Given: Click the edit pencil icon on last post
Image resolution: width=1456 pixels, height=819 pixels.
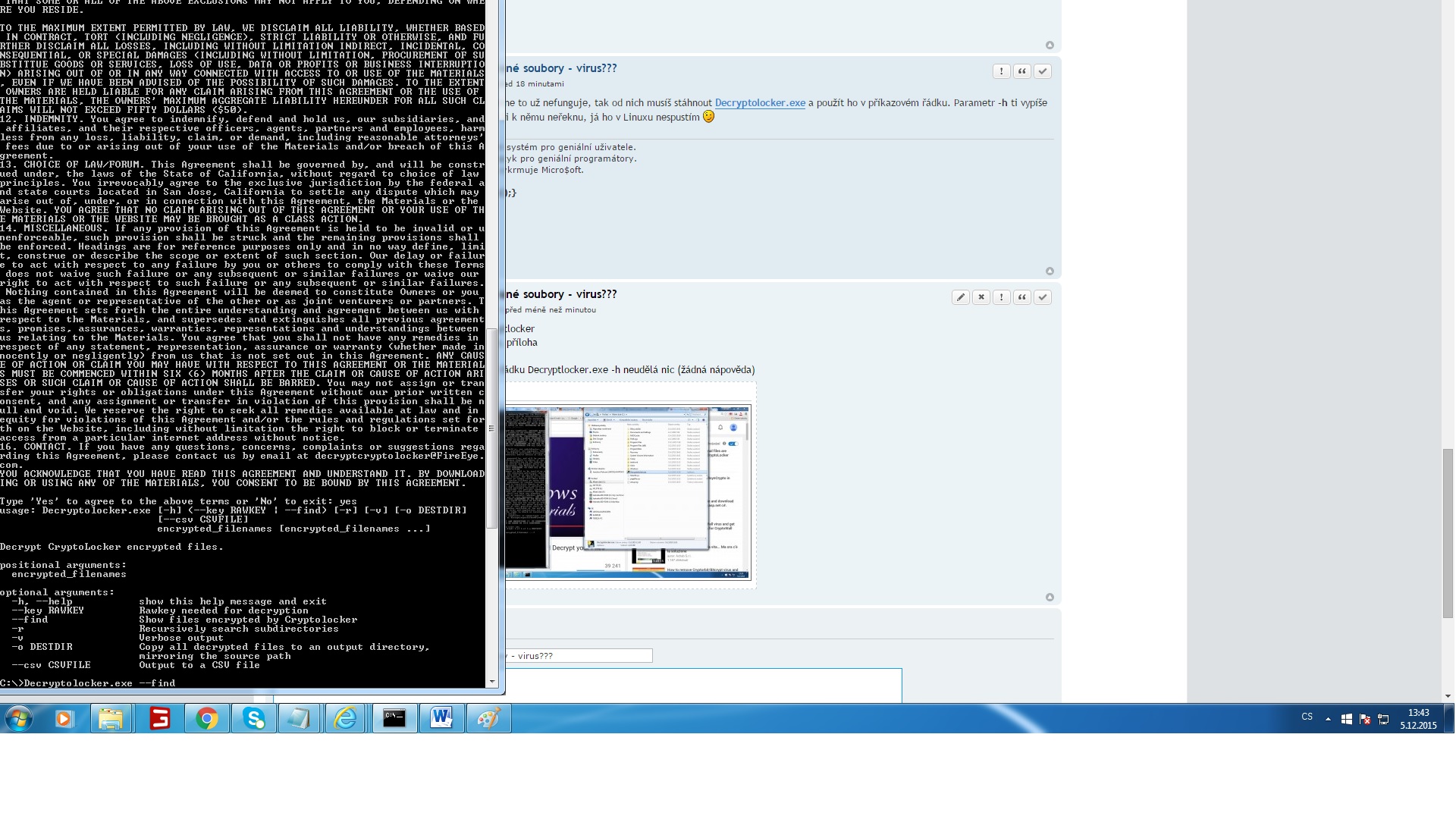Looking at the screenshot, I should [961, 297].
